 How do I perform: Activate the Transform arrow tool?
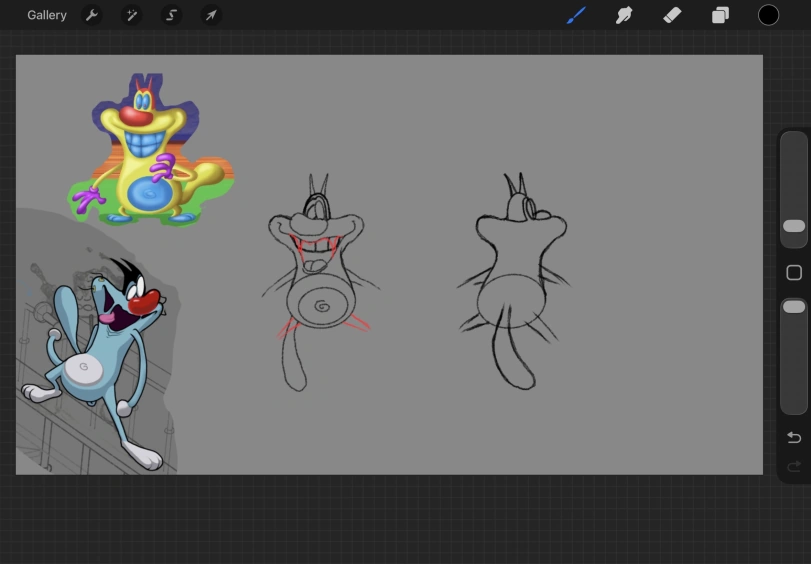coord(211,15)
